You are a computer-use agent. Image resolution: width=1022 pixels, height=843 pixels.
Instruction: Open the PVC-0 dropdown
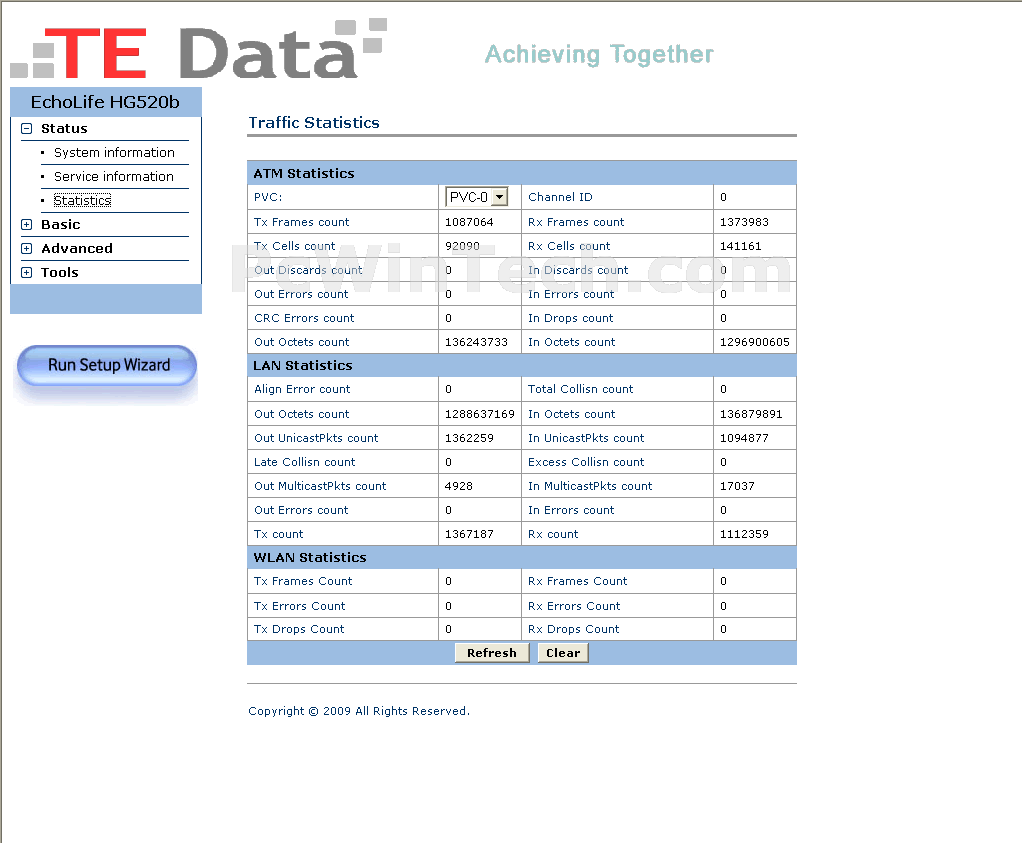point(476,197)
